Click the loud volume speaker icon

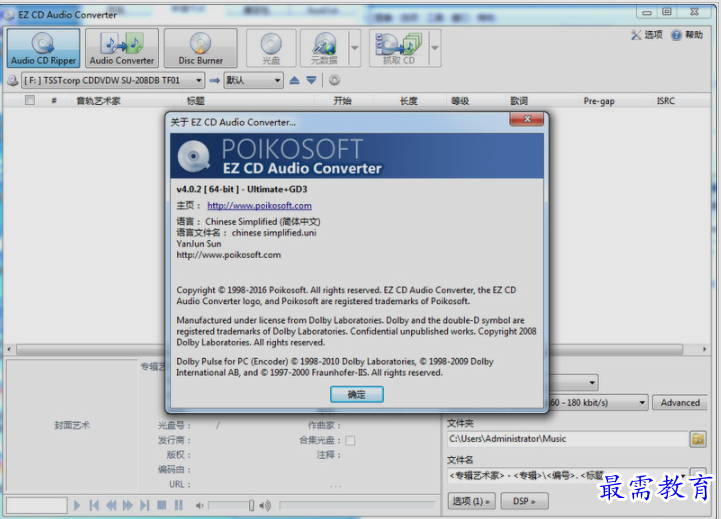pos(265,506)
